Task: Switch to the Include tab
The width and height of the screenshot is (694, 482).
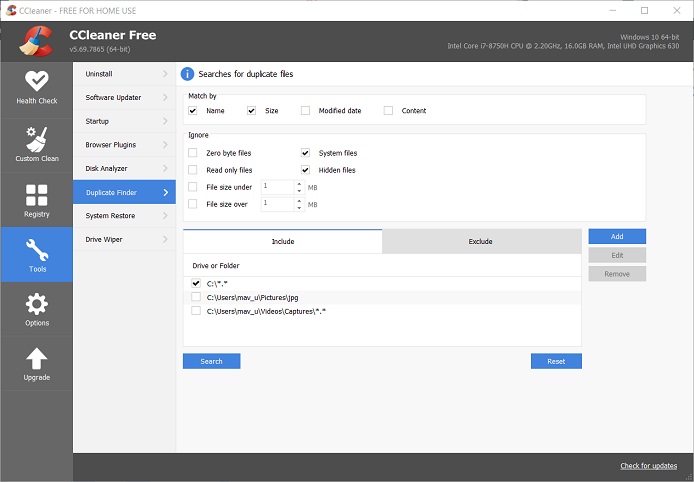Action: click(x=283, y=241)
